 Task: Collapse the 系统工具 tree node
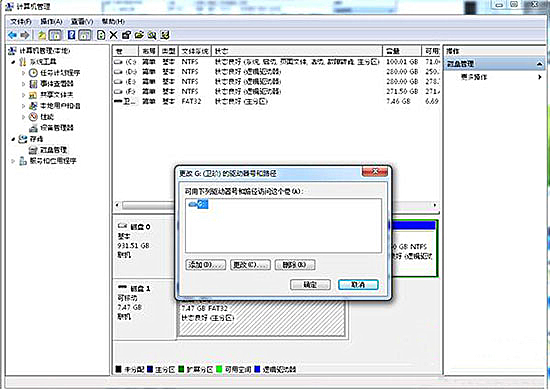[x=13, y=62]
